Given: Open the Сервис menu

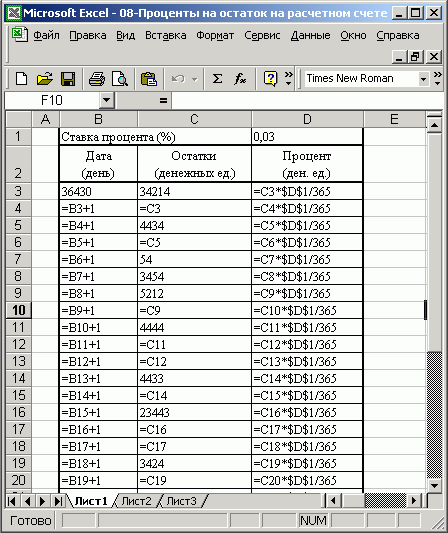Looking at the screenshot, I should coord(262,35).
